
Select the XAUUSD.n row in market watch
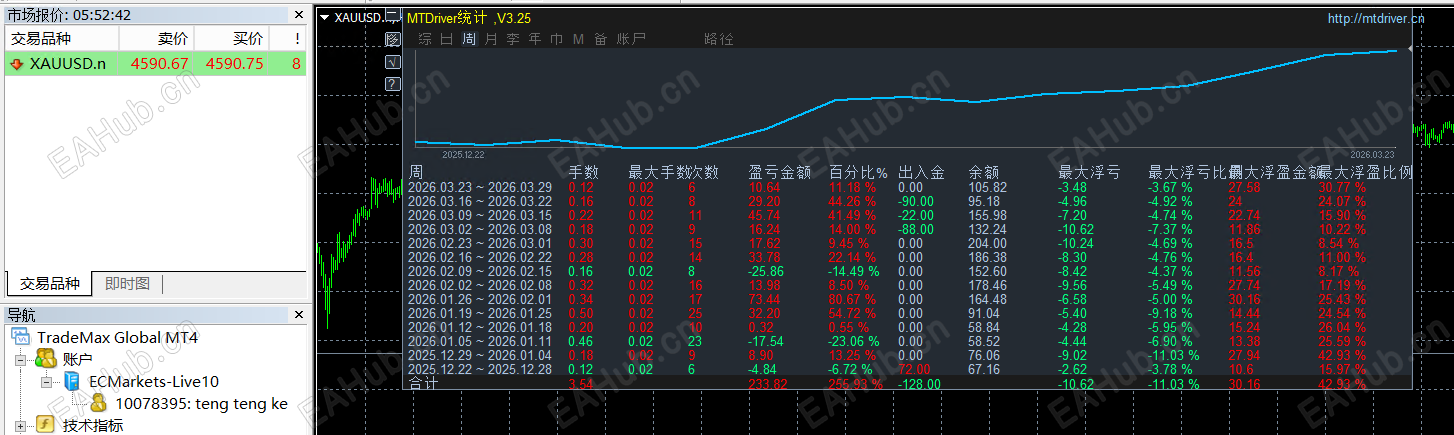(x=156, y=64)
